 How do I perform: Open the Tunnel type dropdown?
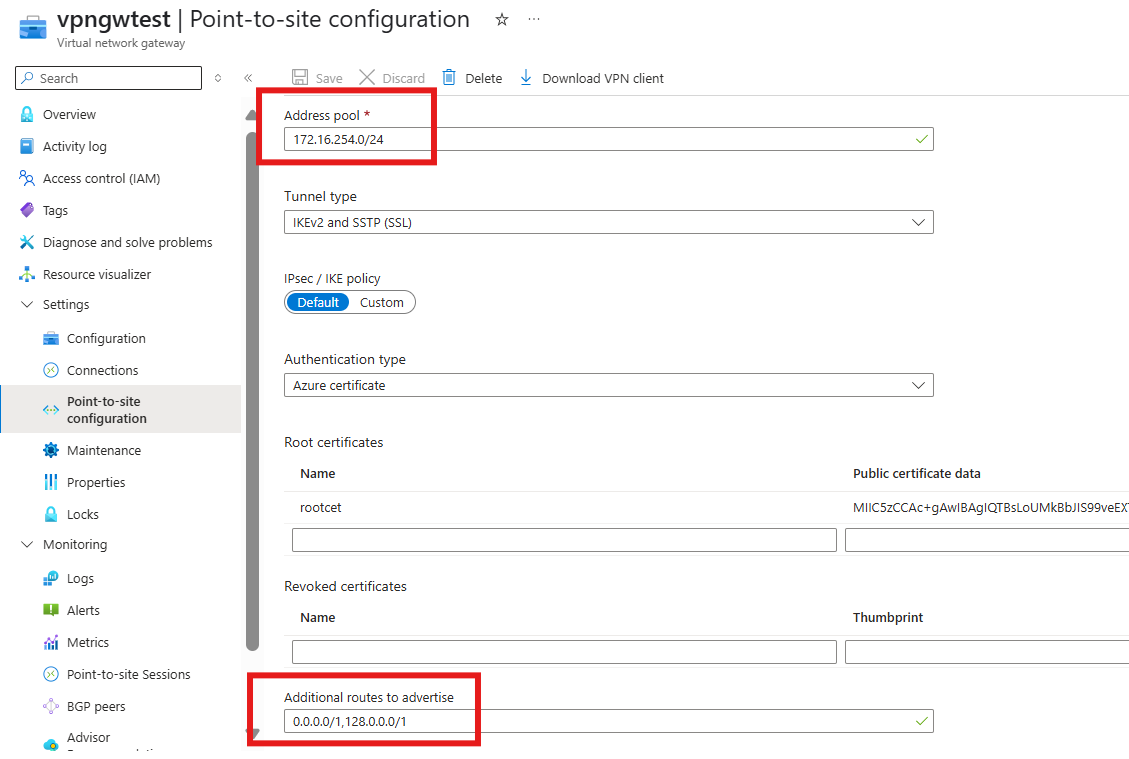point(918,222)
